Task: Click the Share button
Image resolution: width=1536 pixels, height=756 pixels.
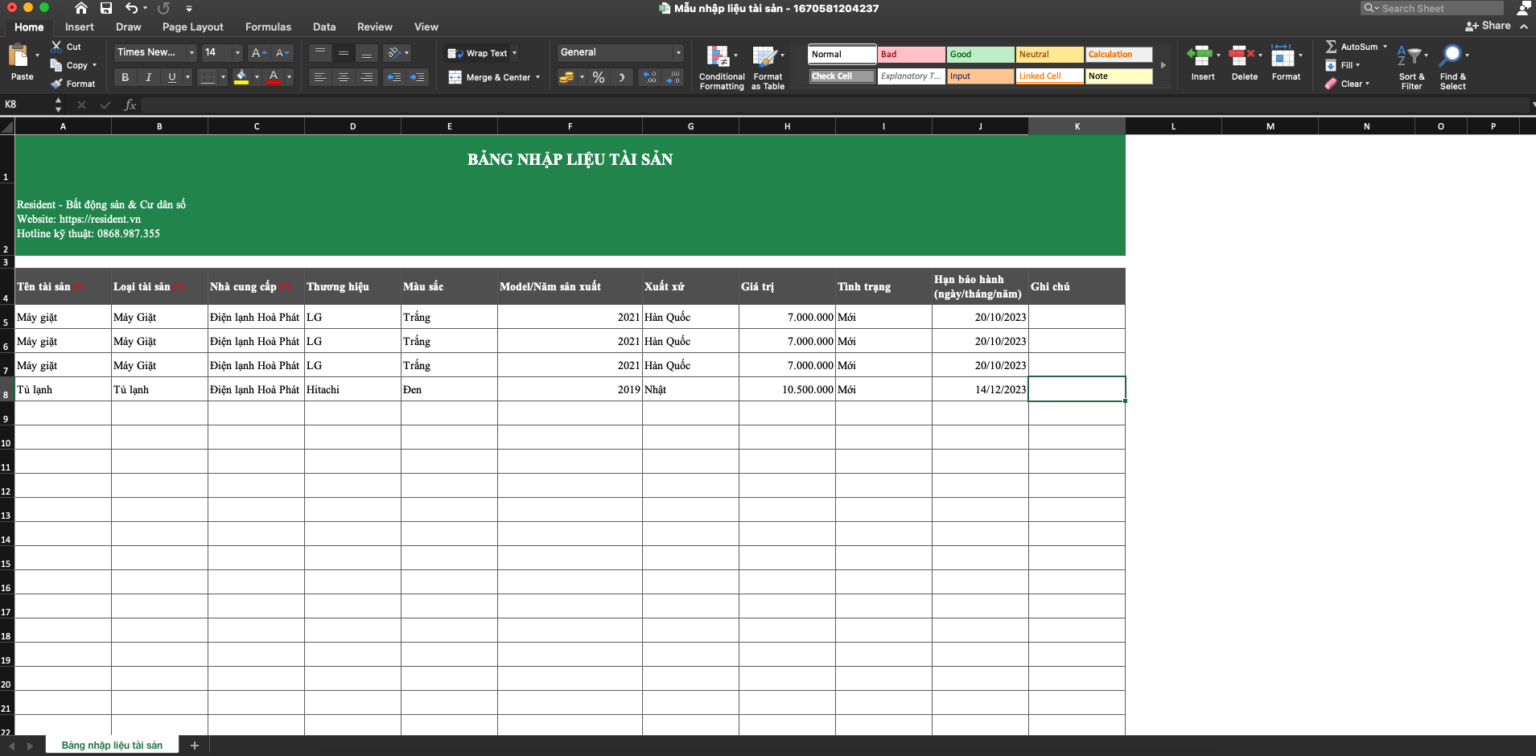Action: (x=1488, y=26)
